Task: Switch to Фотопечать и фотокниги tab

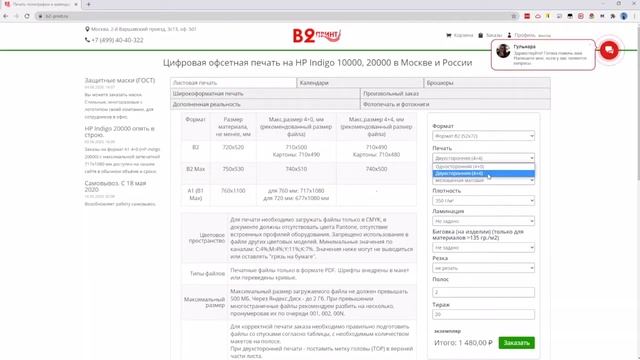Action: point(456,104)
